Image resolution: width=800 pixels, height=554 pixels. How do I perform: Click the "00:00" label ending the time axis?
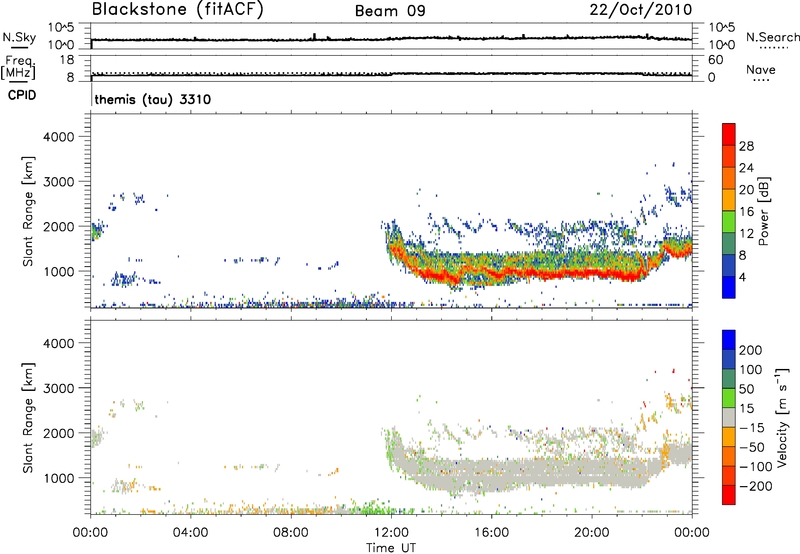click(x=691, y=533)
